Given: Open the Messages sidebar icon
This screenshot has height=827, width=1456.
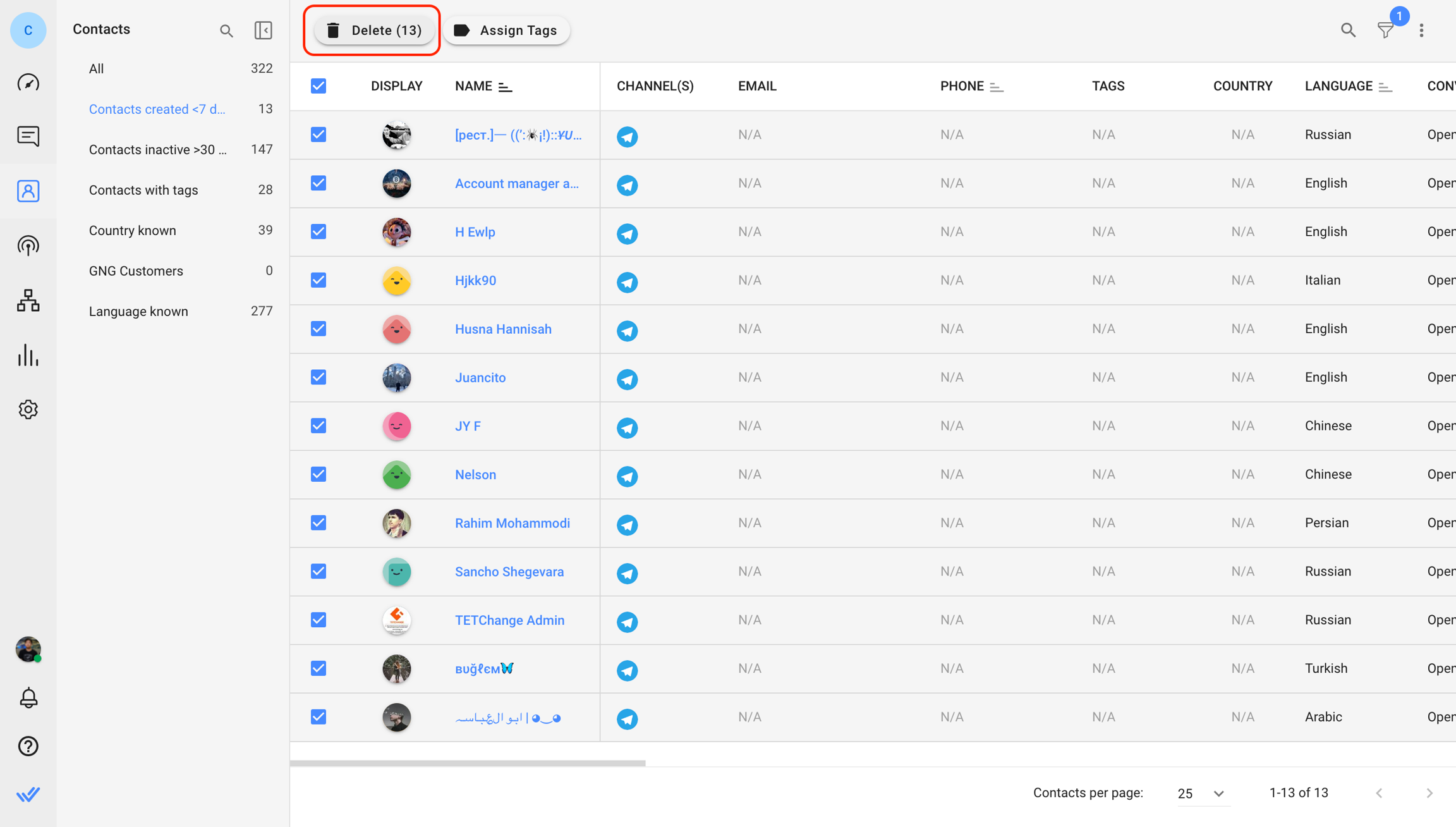Looking at the screenshot, I should pyautogui.click(x=28, y=136).
